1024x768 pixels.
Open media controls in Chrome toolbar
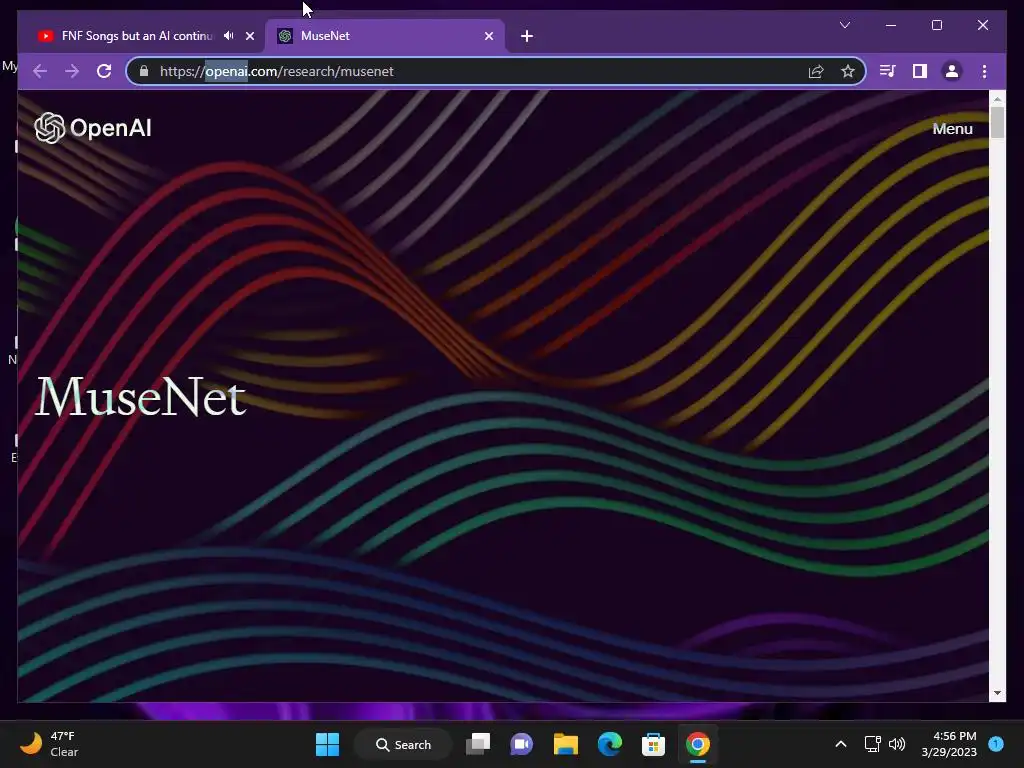coord(888,71)
